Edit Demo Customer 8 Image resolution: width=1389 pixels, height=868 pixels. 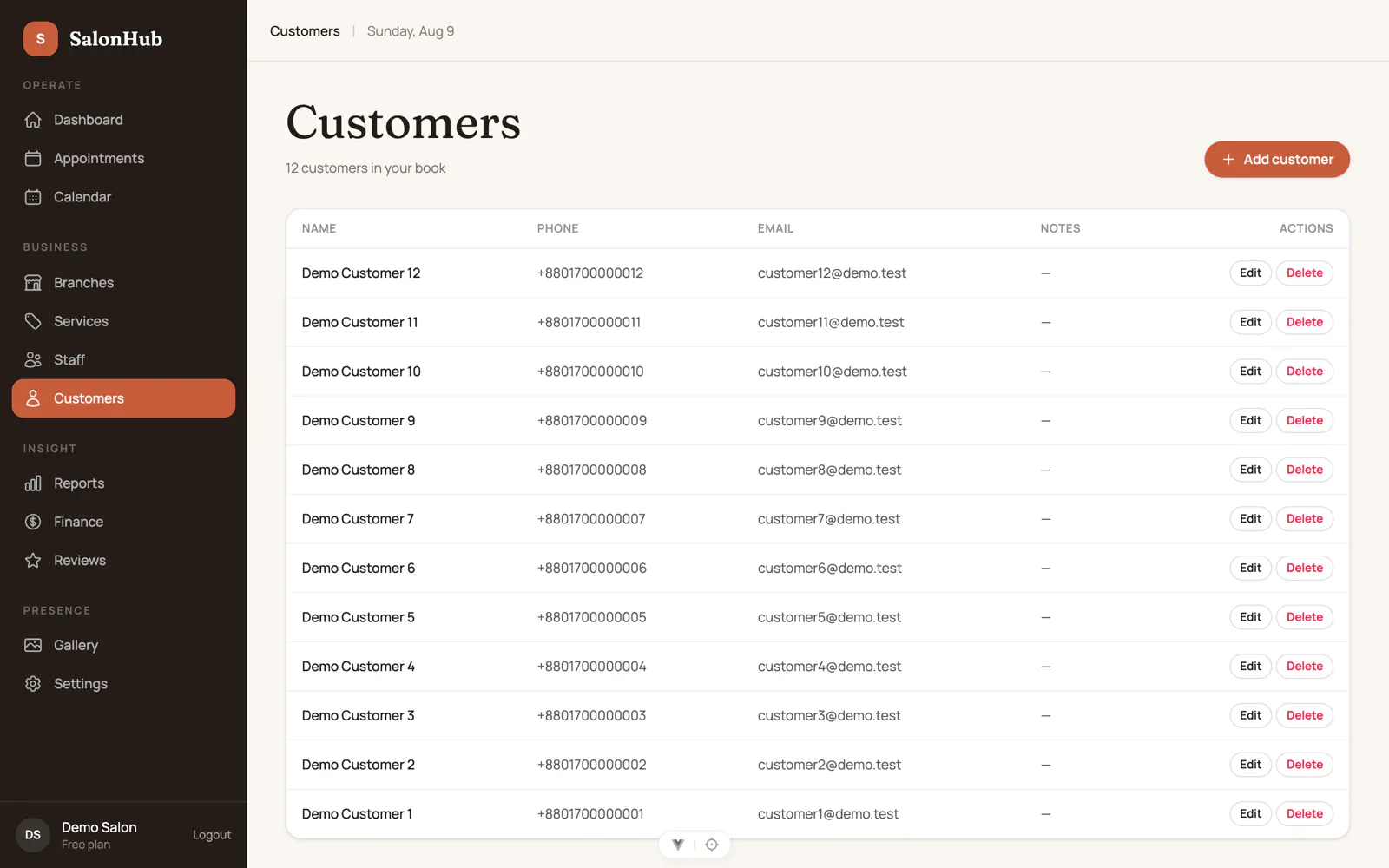tap(1250, 470)
